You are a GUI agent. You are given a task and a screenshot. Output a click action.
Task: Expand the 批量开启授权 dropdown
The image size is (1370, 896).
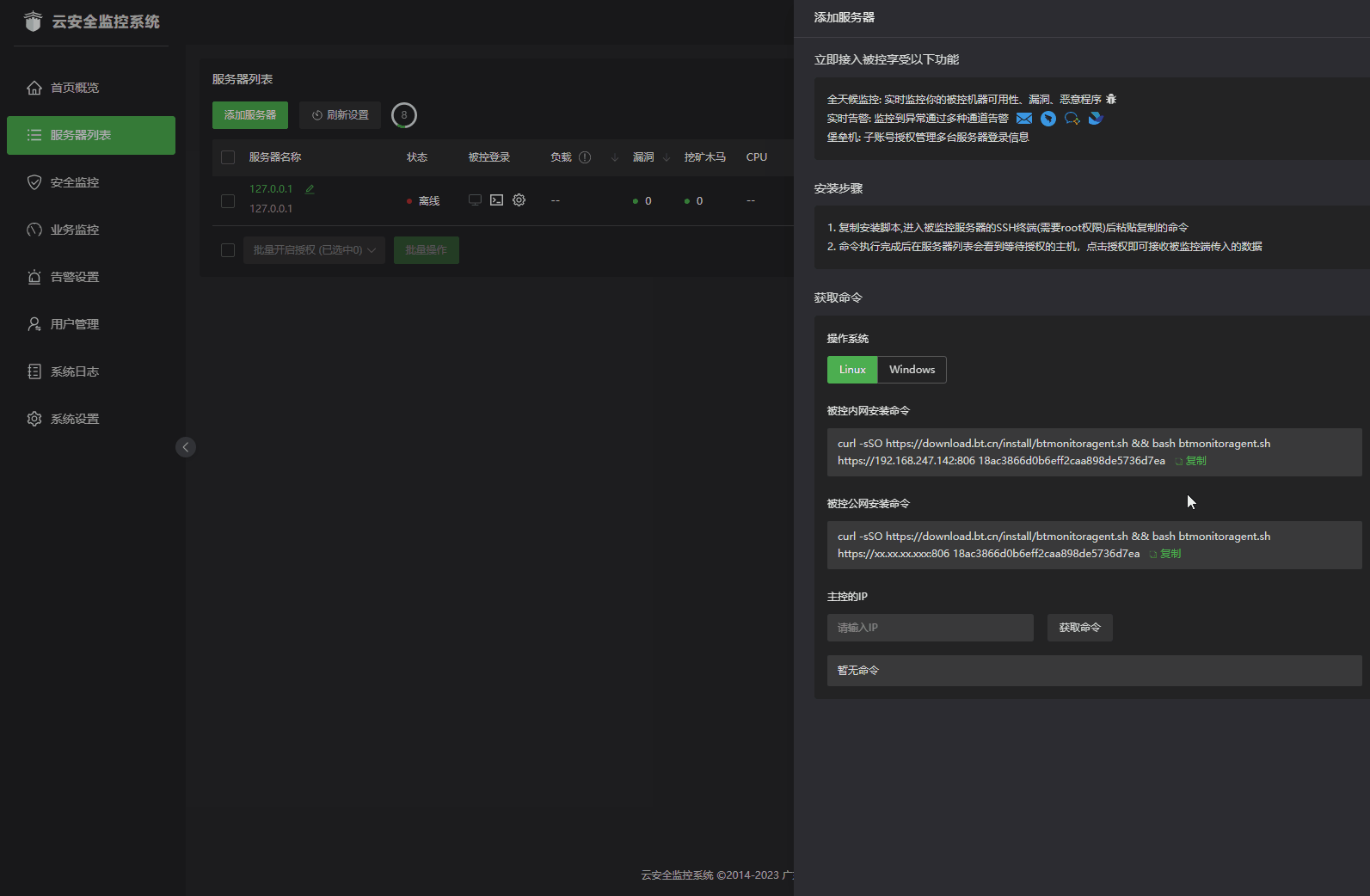coord(314,250)
